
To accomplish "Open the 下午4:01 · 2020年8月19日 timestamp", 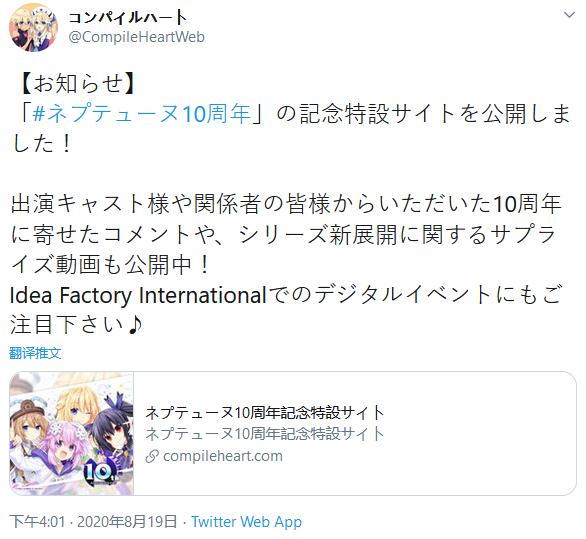I will click(93, 521).
